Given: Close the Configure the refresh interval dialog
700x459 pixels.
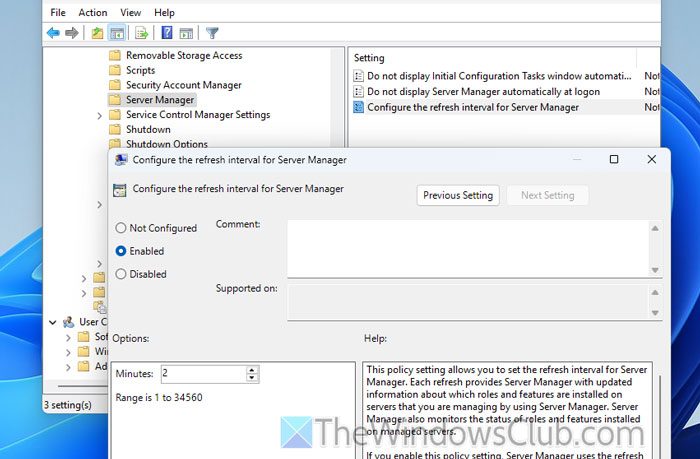Looking at the screenshot, I should [652, 159].
